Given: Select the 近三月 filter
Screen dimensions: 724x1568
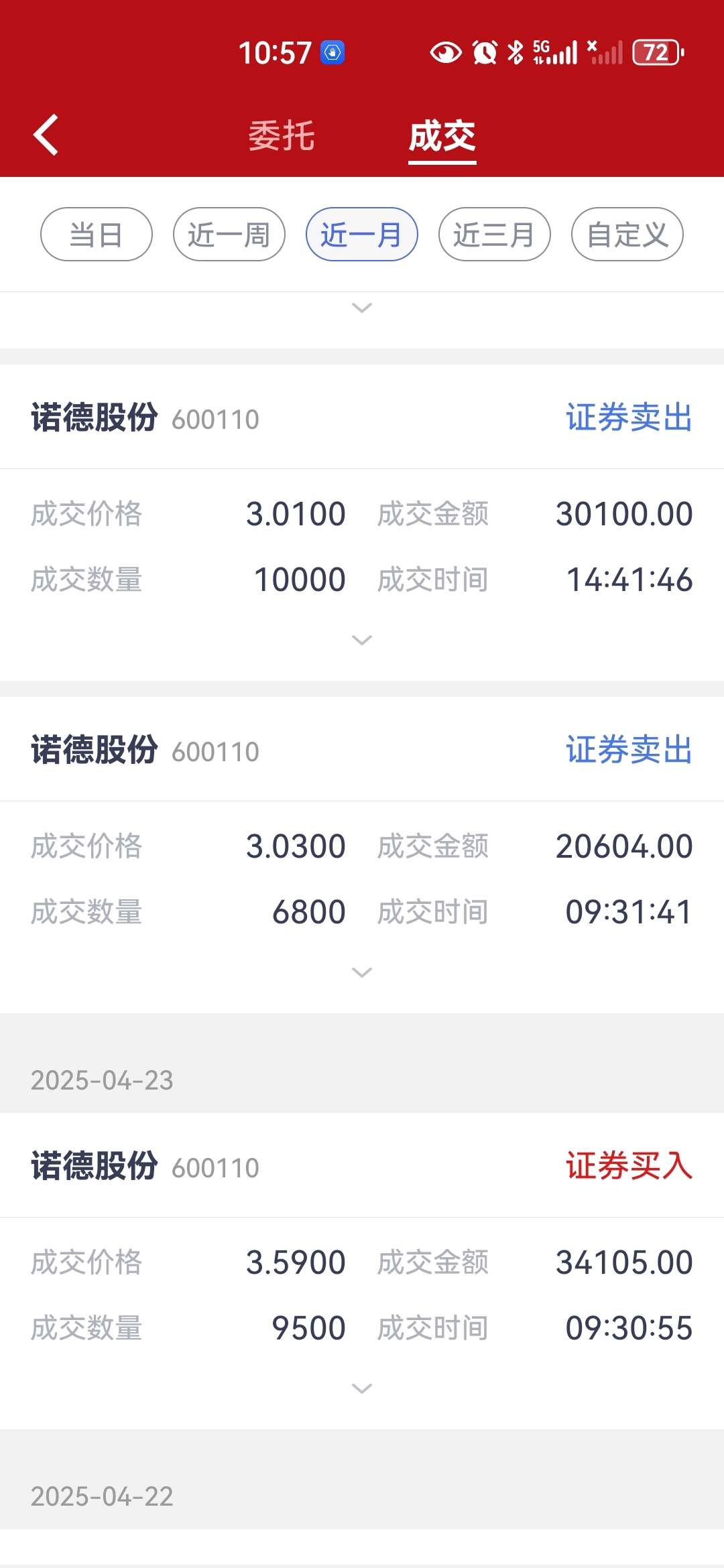Looking at the screenshot, I should (x=495, y=235).
